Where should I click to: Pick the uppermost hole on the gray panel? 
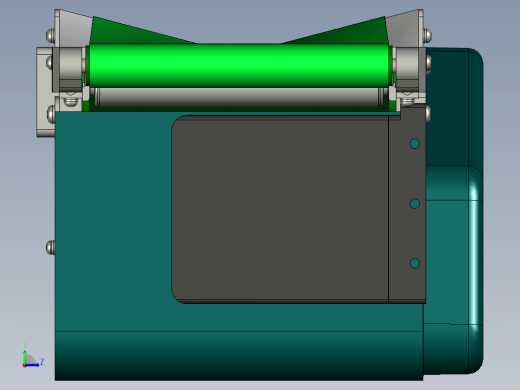coord(414,144)
